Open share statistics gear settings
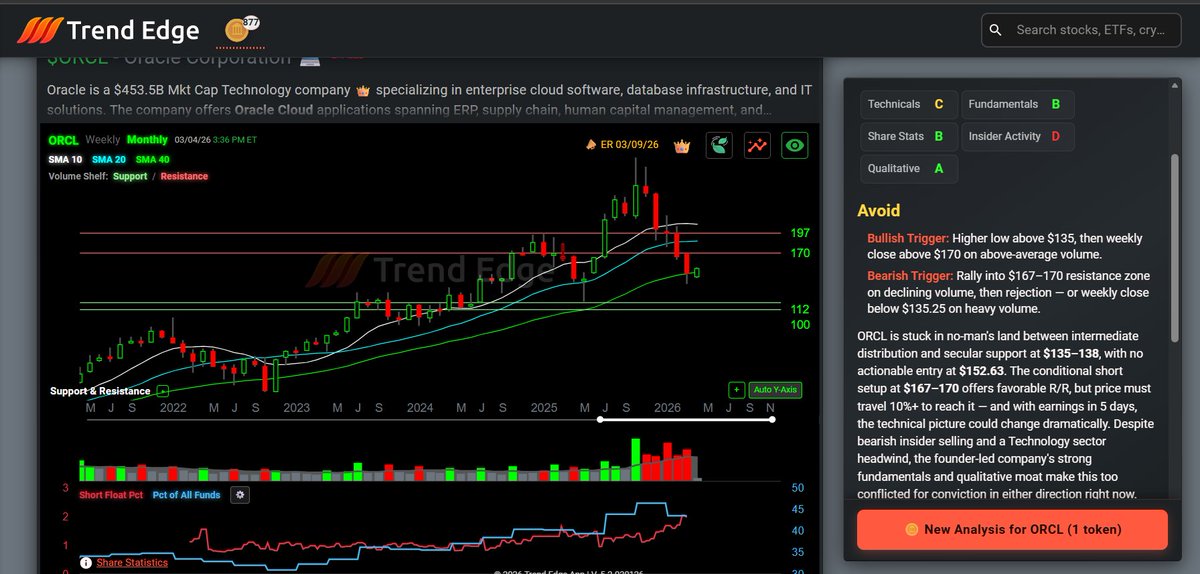1200x574 pixels. click(x=239, y=494)
